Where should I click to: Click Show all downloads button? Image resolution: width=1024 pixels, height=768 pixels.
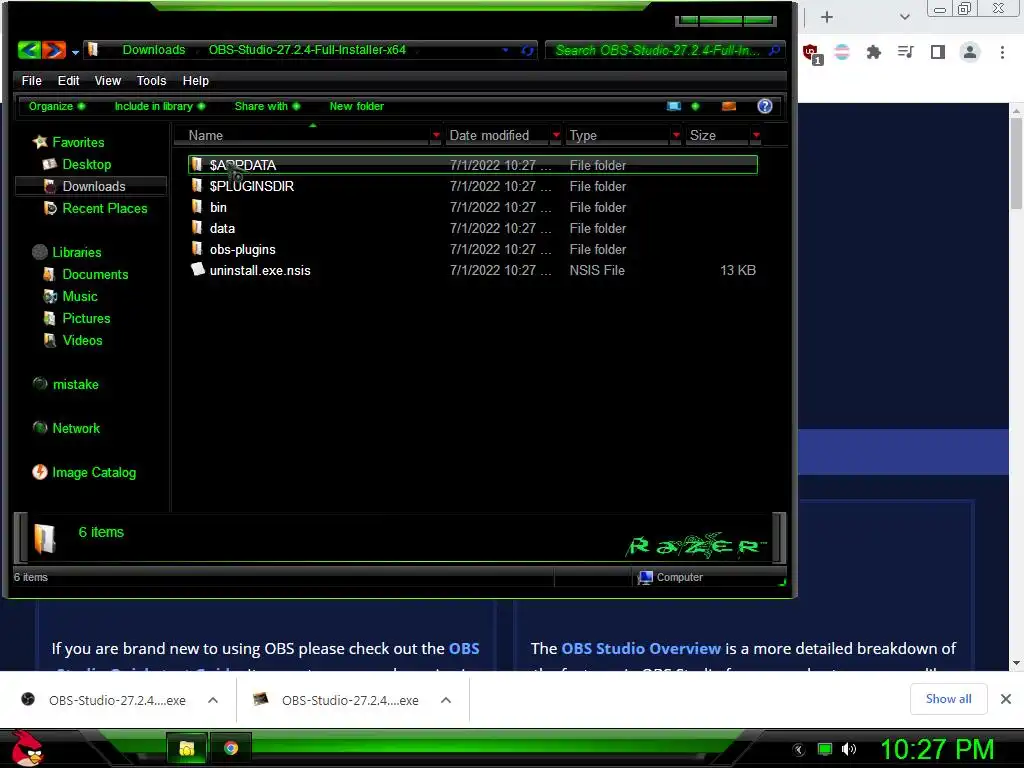(x=948, y=699)
